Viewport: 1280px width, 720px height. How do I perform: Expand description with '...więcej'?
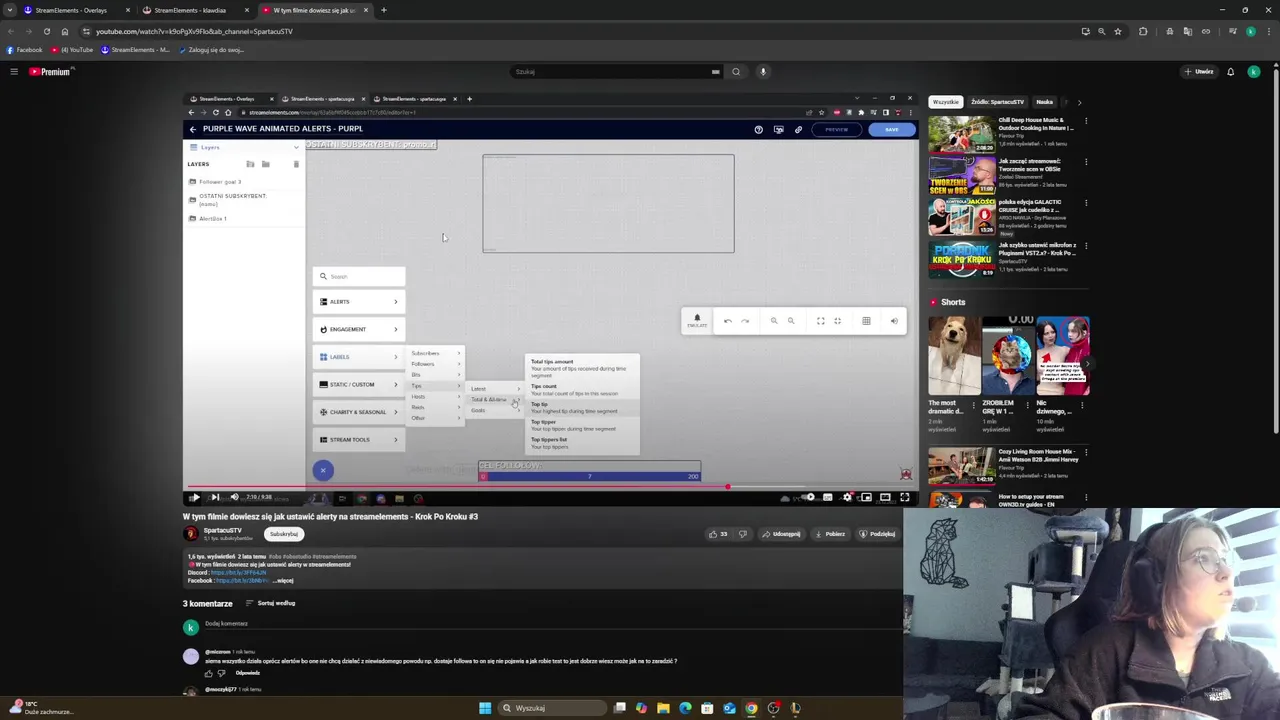point(283,581)
